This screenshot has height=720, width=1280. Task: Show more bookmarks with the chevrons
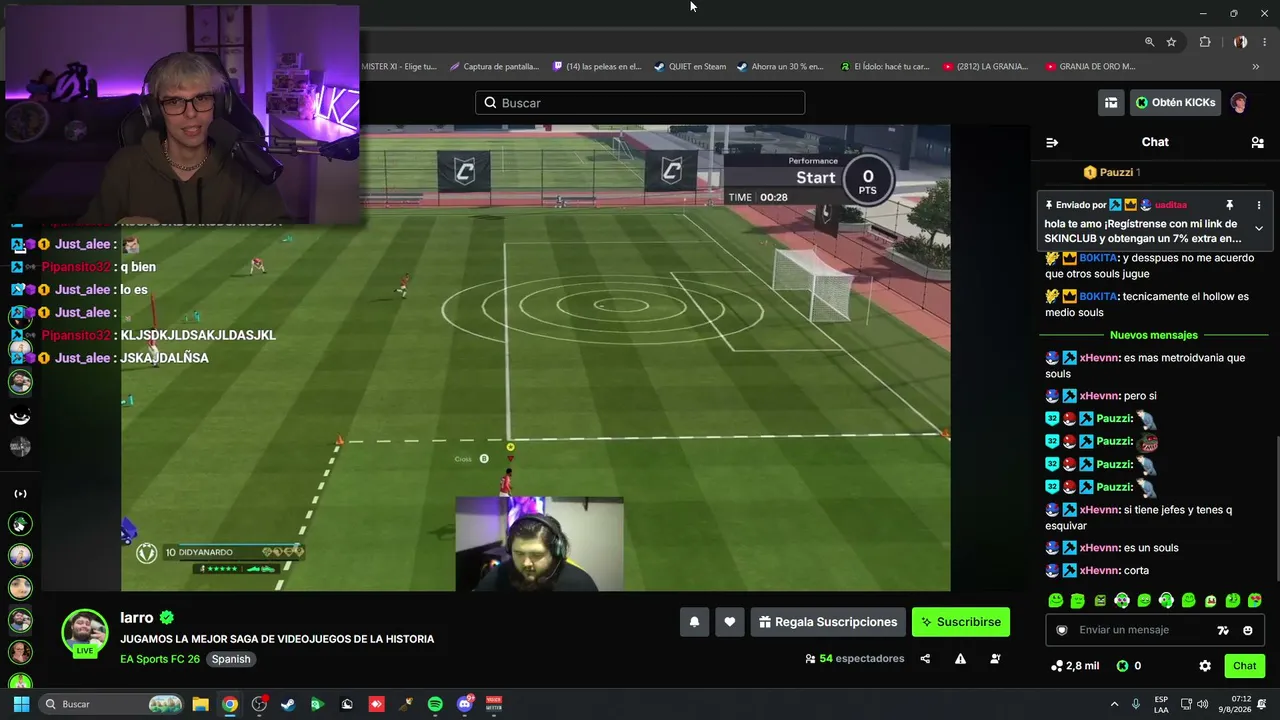(x=1256, y=67)
